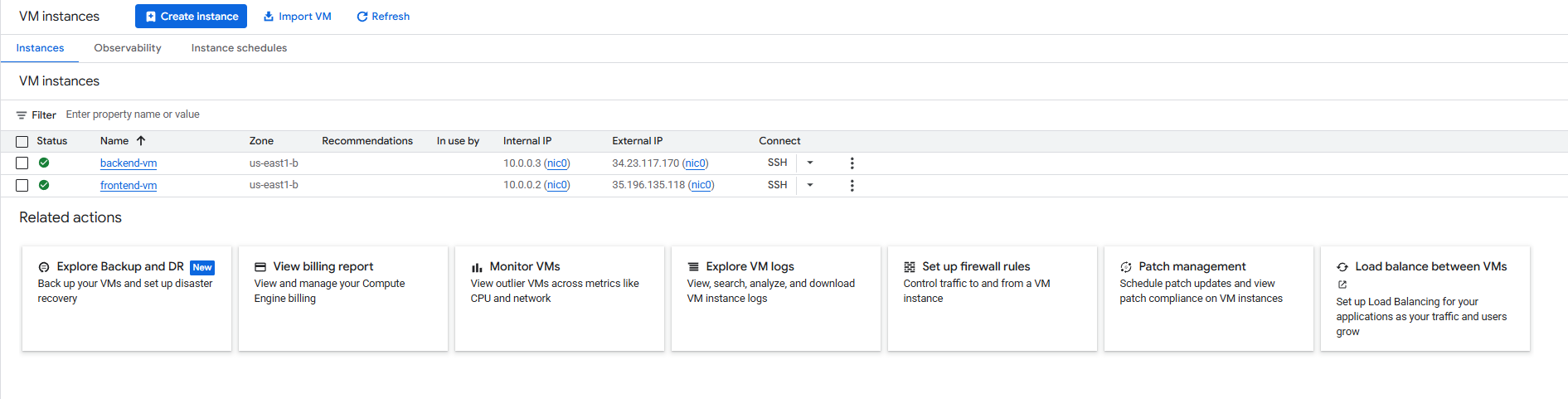The width and height of the screenshot is (1568, 399).
Task: Select the backend-vm row checkbox
Action: pos(22,163)
